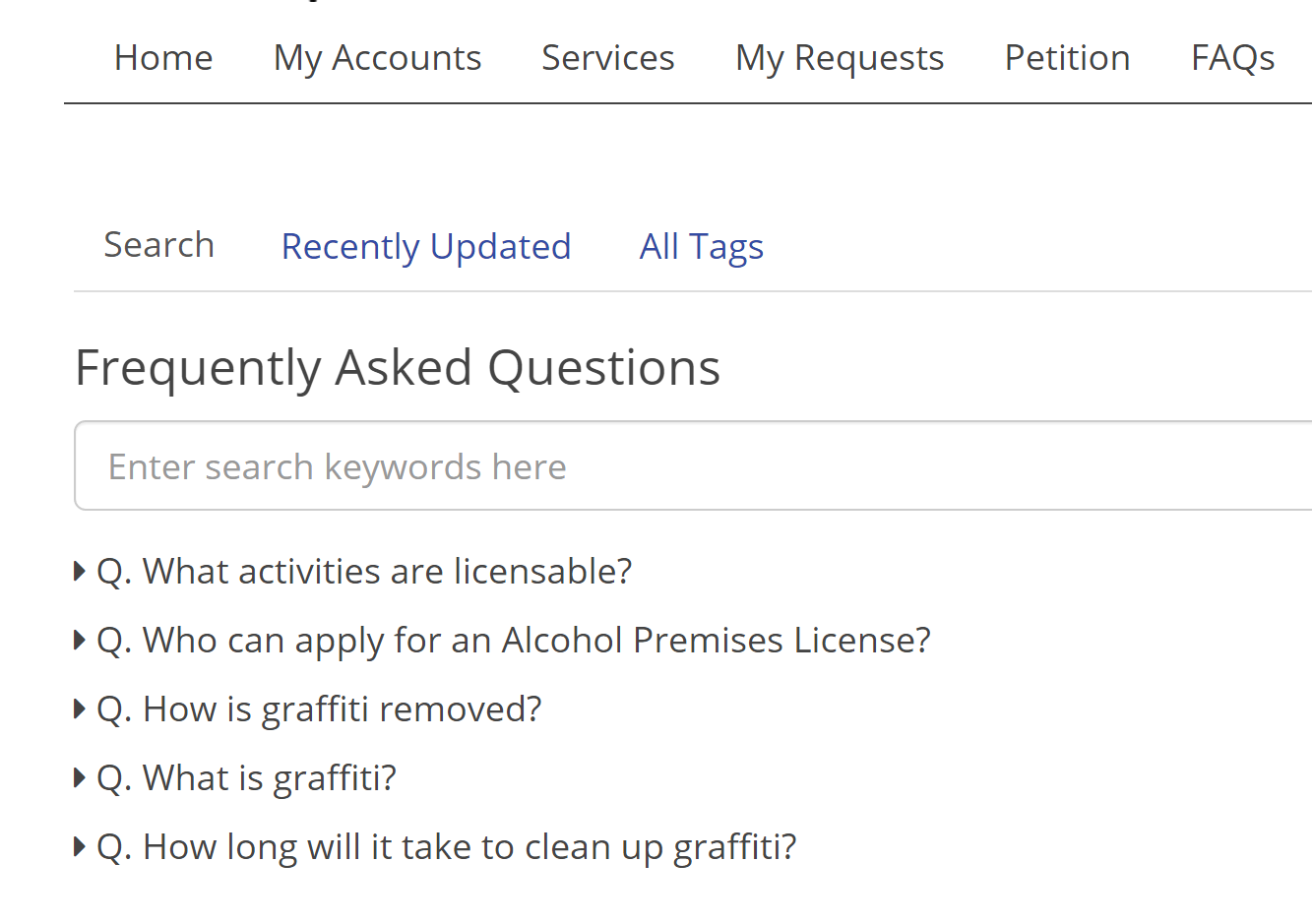Open the Petition page
The image size is (1312, 924).
click(1068, 58)
